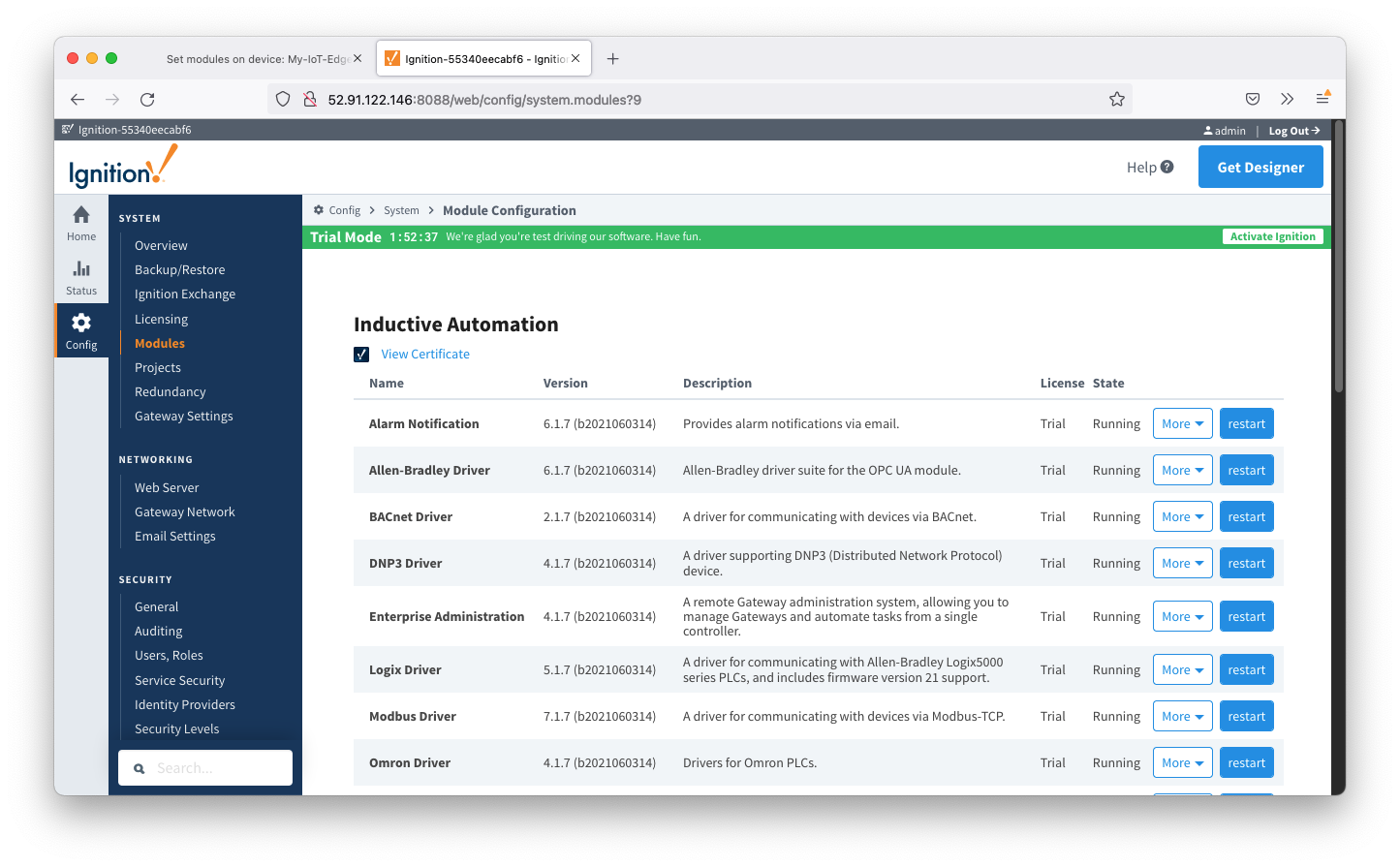Open Gateway Network in the sidebar

(184, 511)
